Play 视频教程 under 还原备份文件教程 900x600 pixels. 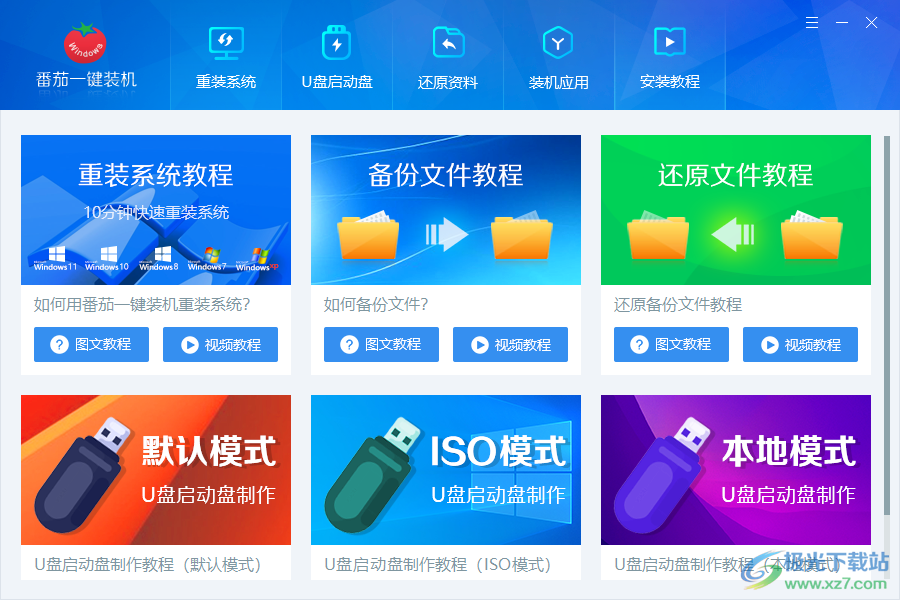pyautogui.click(x=800, y=344)
